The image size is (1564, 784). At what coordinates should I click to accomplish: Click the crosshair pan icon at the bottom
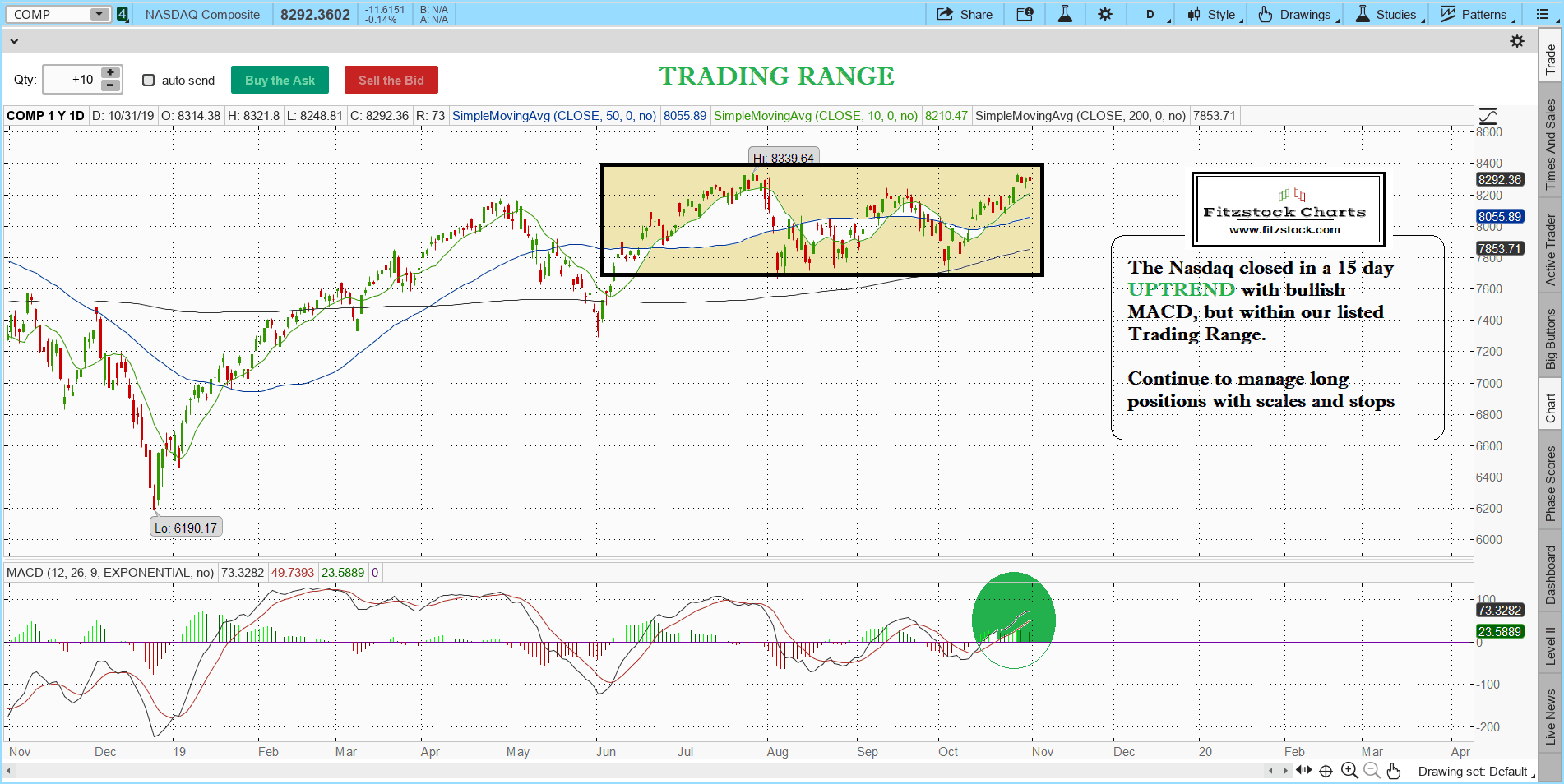click(1326, 770)
